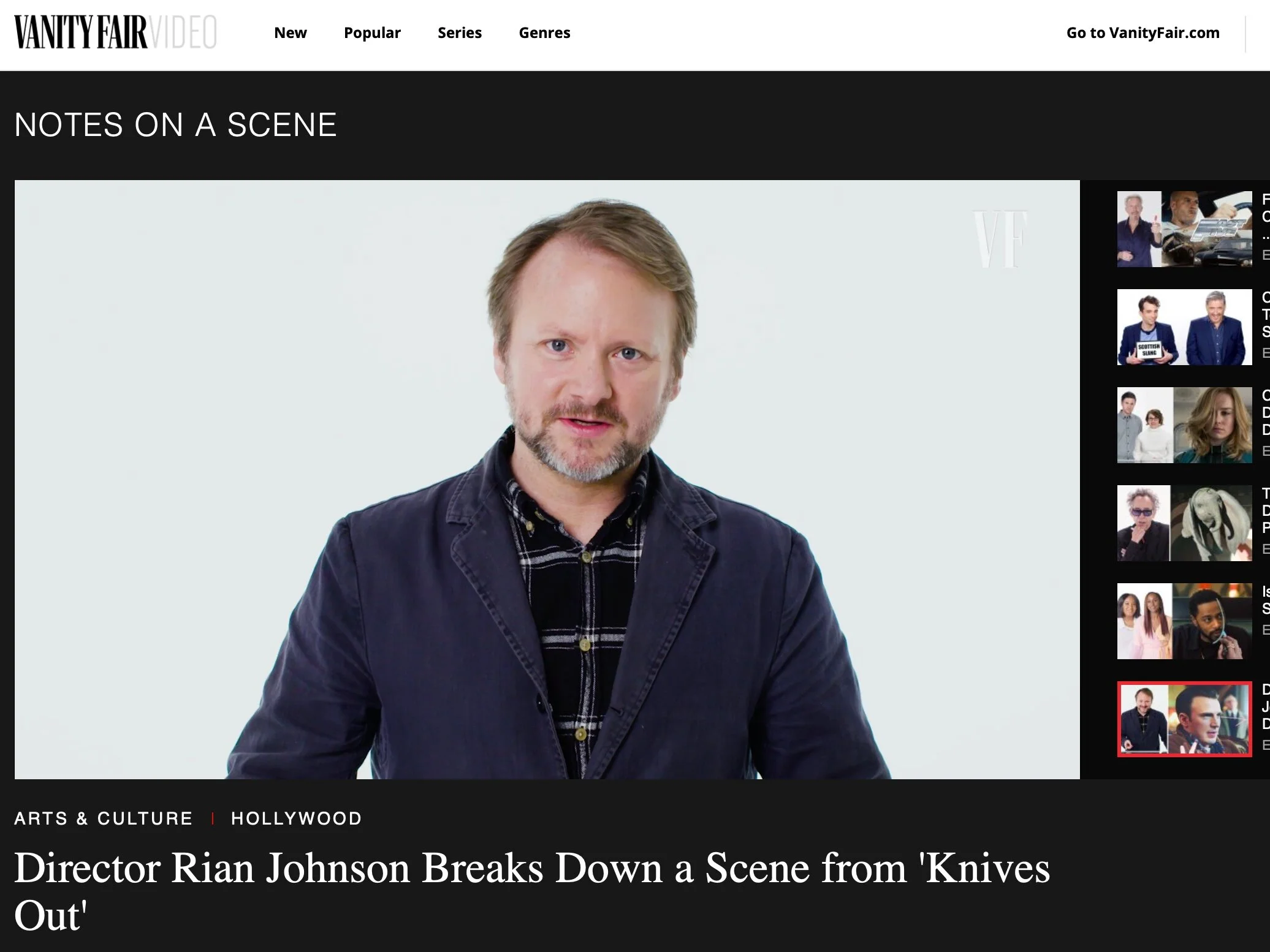Select the red-outlined Knives Out thumbnail
Image resolution: width=1270 pixels, height=952 pixels.
(x=1184, y=719)
